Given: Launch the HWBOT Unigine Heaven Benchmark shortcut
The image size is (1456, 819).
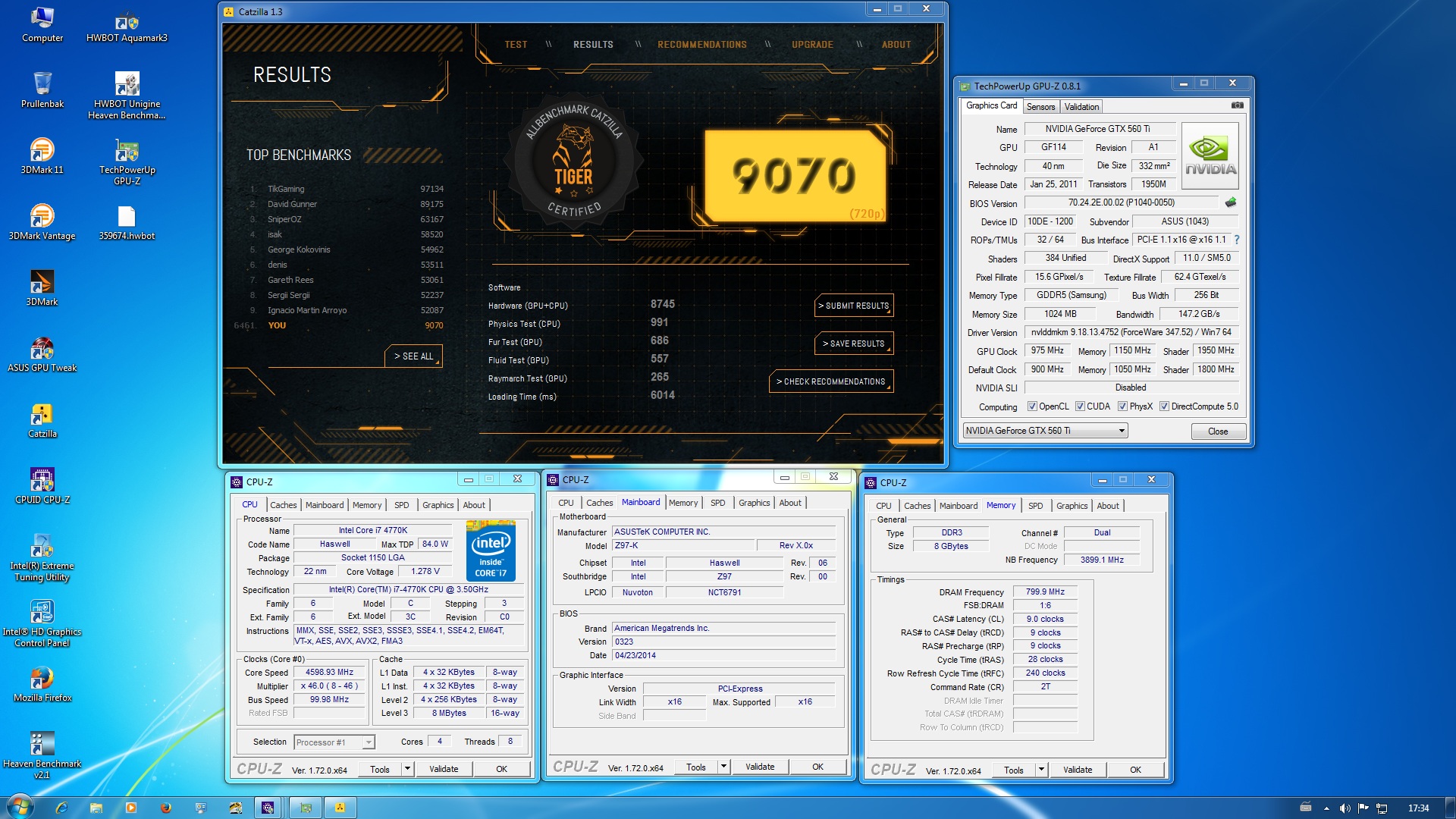Looking at the screenshot, I should [127, 96].
